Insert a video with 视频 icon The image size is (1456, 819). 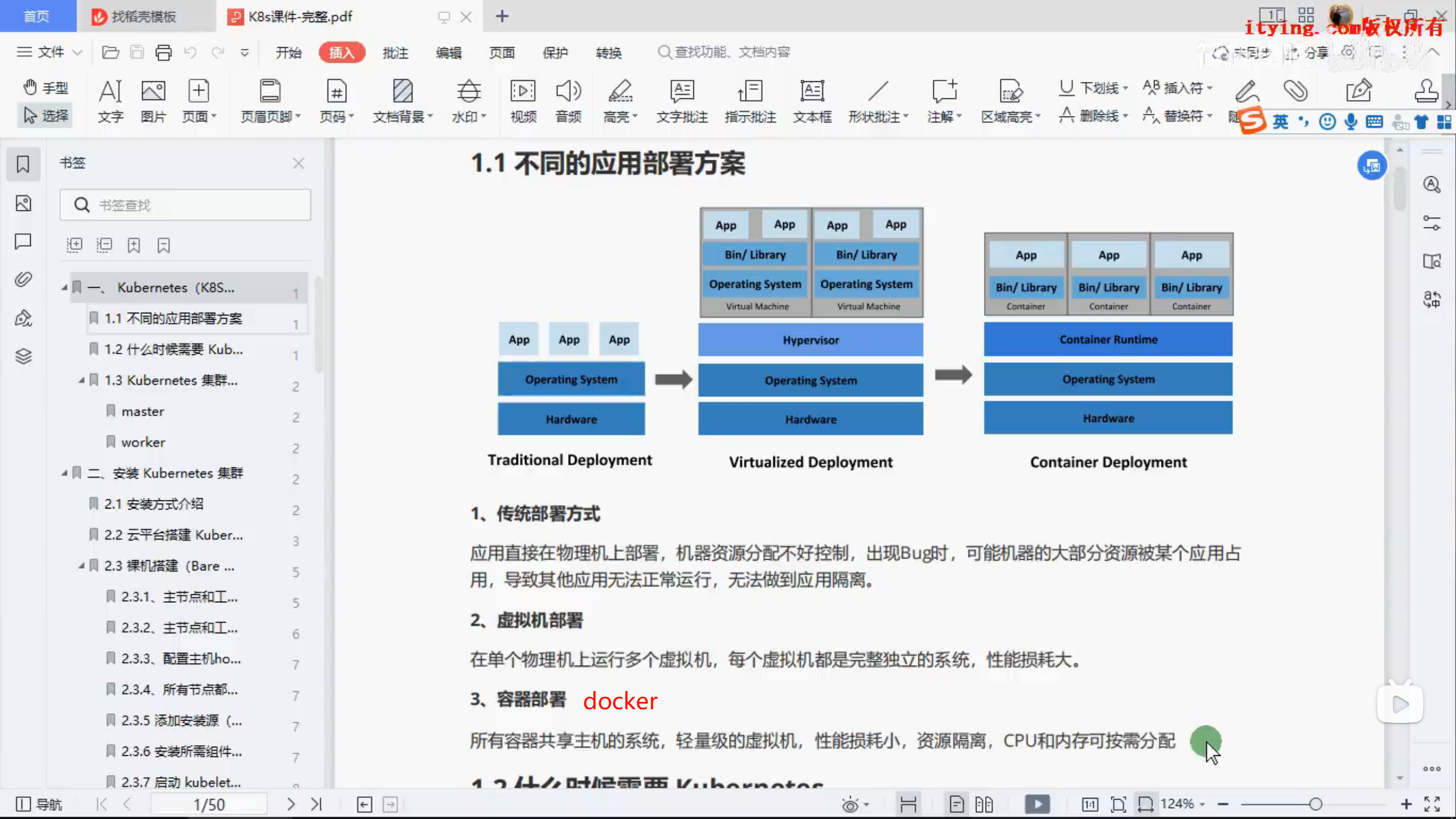tap(523, 101)
